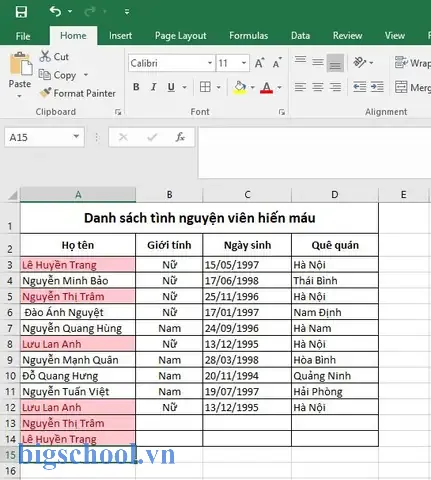Image resolution: width=431 pixels, height=480 pixels.
Task: Click Decrease Indent icon
Action: pos(360,87)
